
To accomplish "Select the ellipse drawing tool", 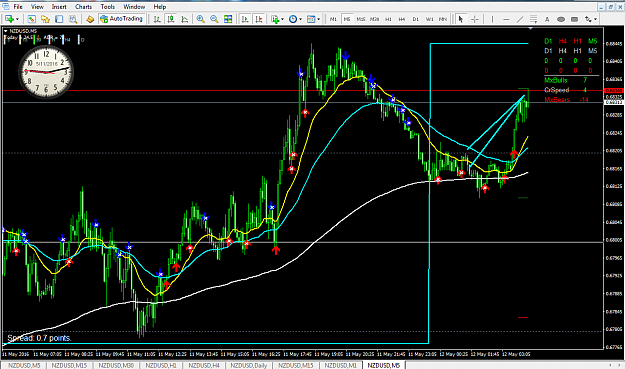I will tap(561, 19).
